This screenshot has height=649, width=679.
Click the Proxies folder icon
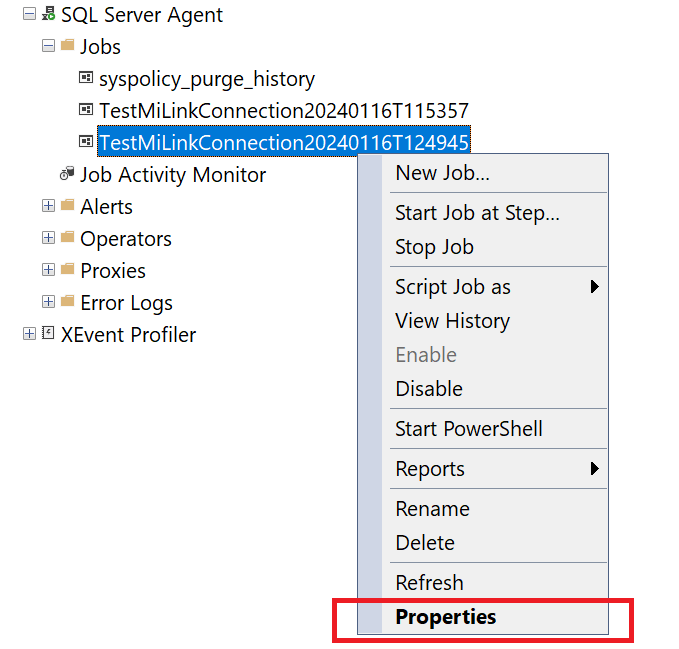tap(68, 269)
